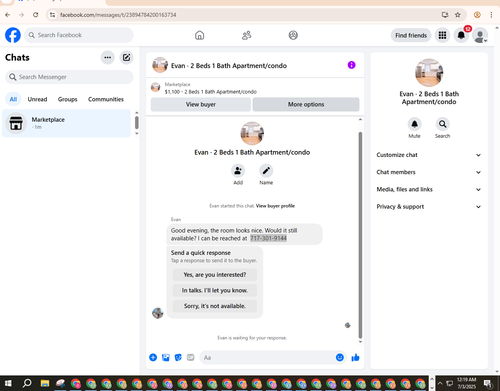Open the taskbar clock showing 12:19 AM
This screenshot has height=391, width=500.
466,383
